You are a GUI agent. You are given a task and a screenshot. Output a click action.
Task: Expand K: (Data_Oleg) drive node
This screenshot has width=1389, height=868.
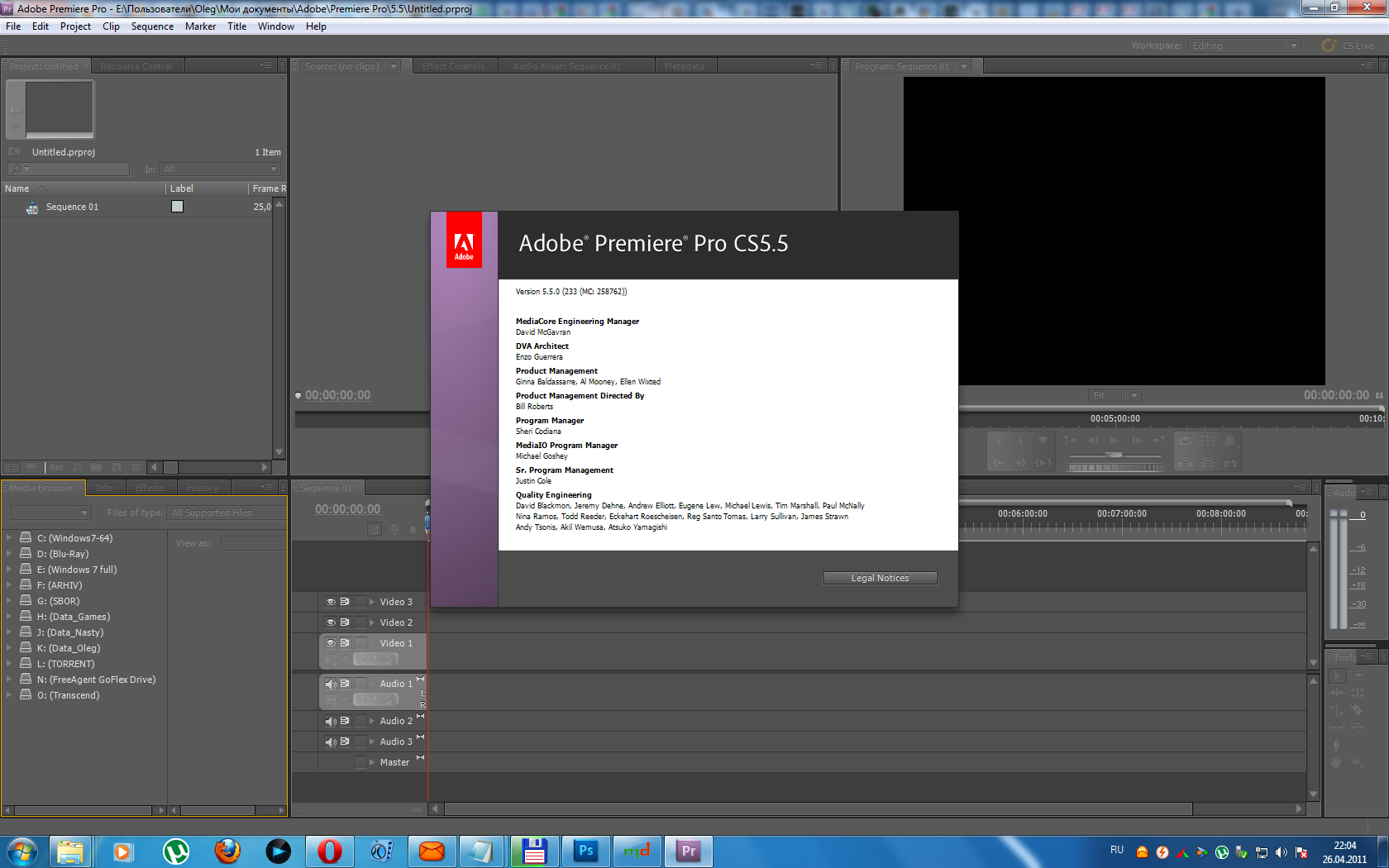9,647
